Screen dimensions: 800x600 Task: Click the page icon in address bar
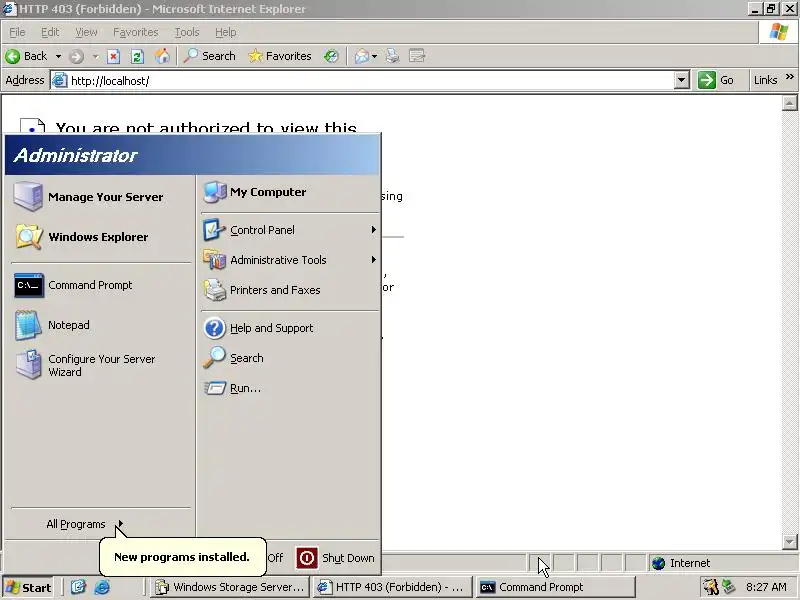point(60,80)
